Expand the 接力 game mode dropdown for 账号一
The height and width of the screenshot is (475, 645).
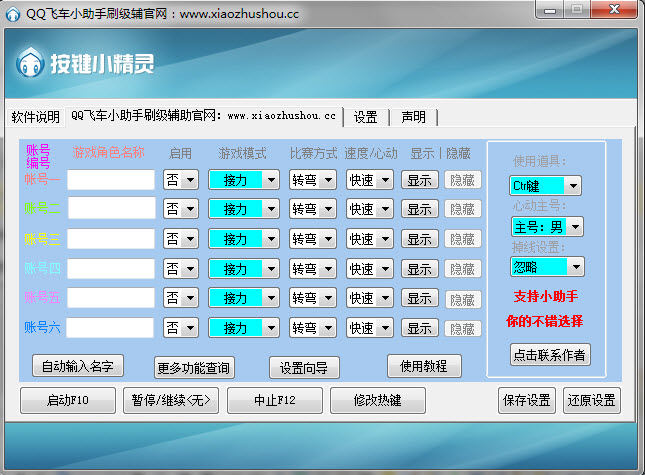coord(244,180)
